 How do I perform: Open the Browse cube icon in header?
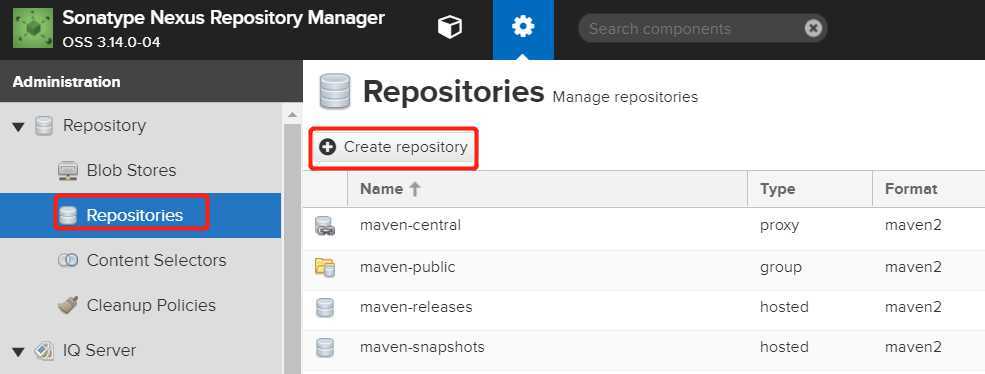point(450,27)
